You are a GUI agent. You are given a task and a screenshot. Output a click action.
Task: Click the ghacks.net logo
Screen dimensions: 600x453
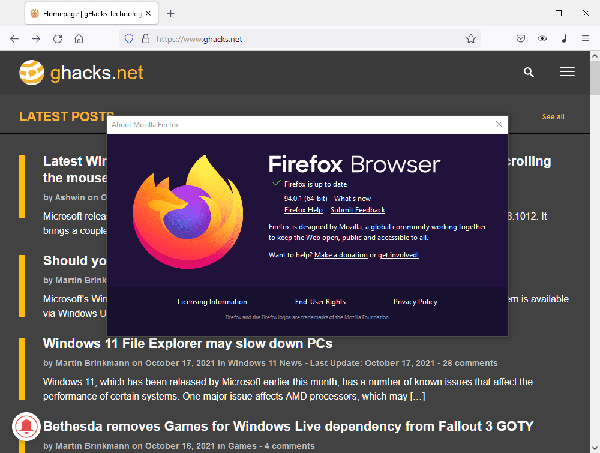81,72
